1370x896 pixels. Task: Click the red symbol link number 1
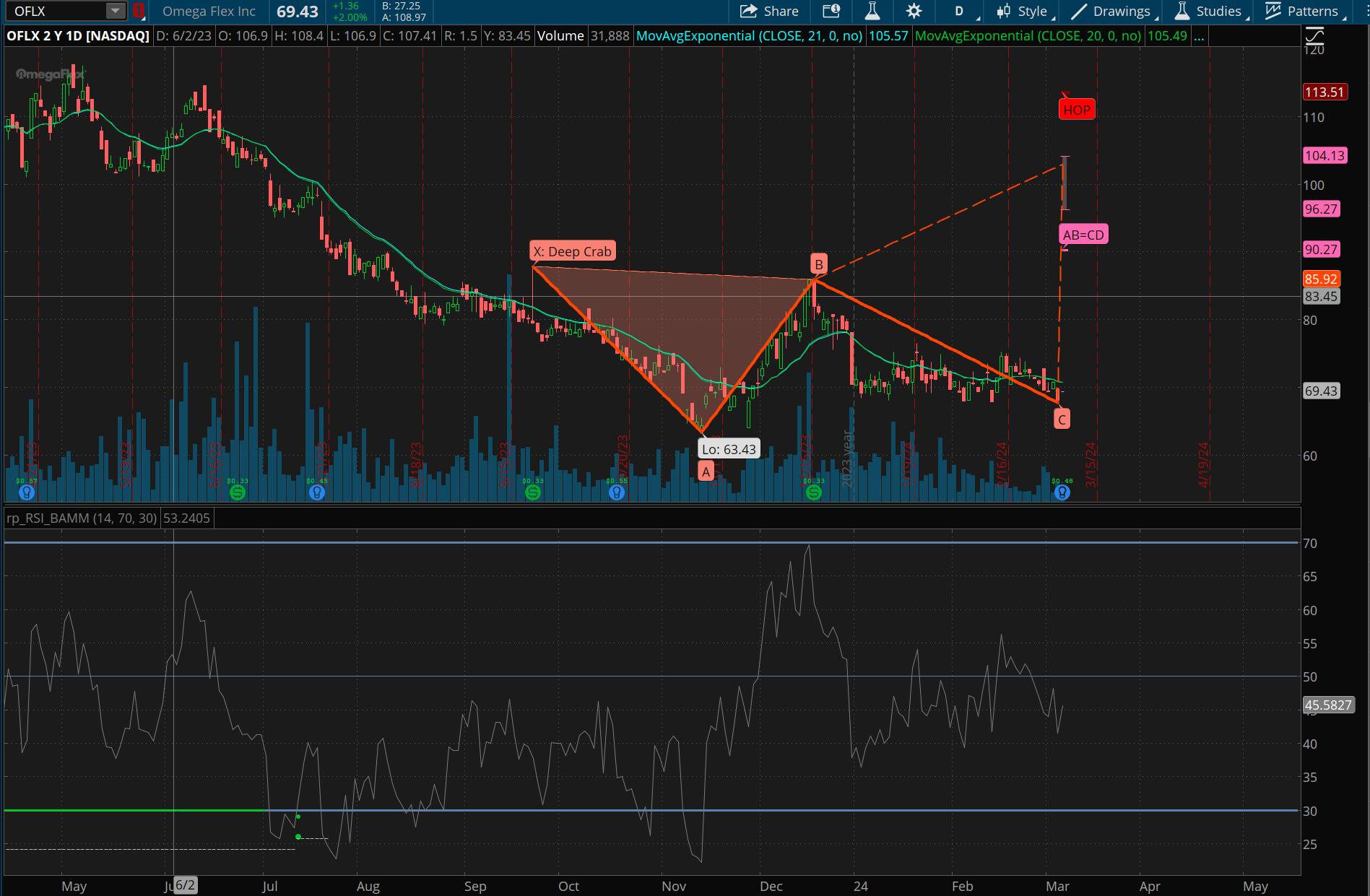pyautogui.click(x=138, y=11)
